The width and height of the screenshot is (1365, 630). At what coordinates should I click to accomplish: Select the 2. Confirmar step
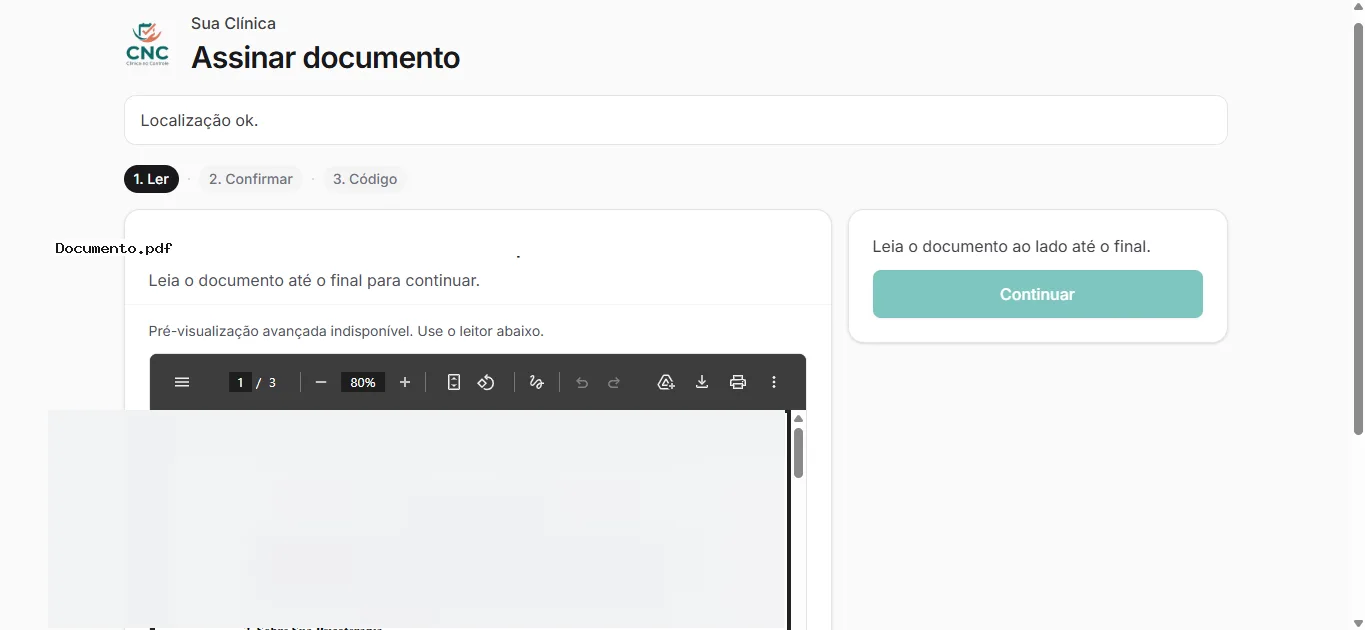pos(251,179)
